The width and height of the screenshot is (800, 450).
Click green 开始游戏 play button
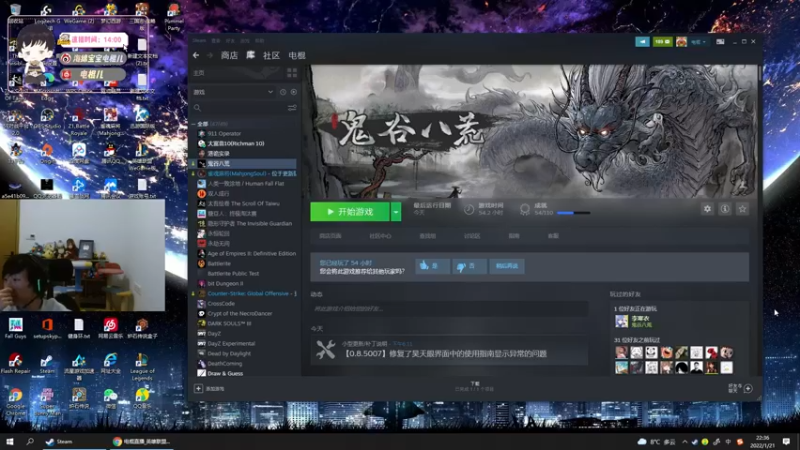(350, 212)
